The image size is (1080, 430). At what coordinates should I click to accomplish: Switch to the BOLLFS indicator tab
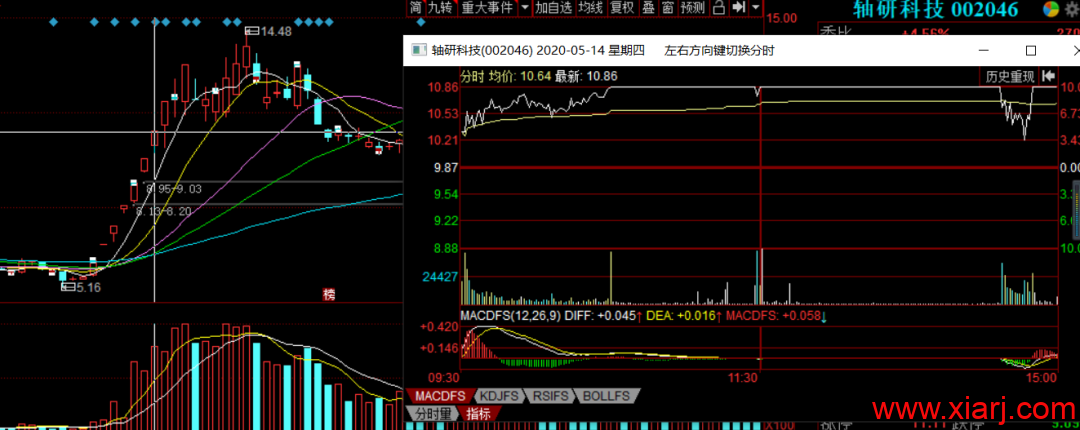pyautogui.click(x=606, y=396)
